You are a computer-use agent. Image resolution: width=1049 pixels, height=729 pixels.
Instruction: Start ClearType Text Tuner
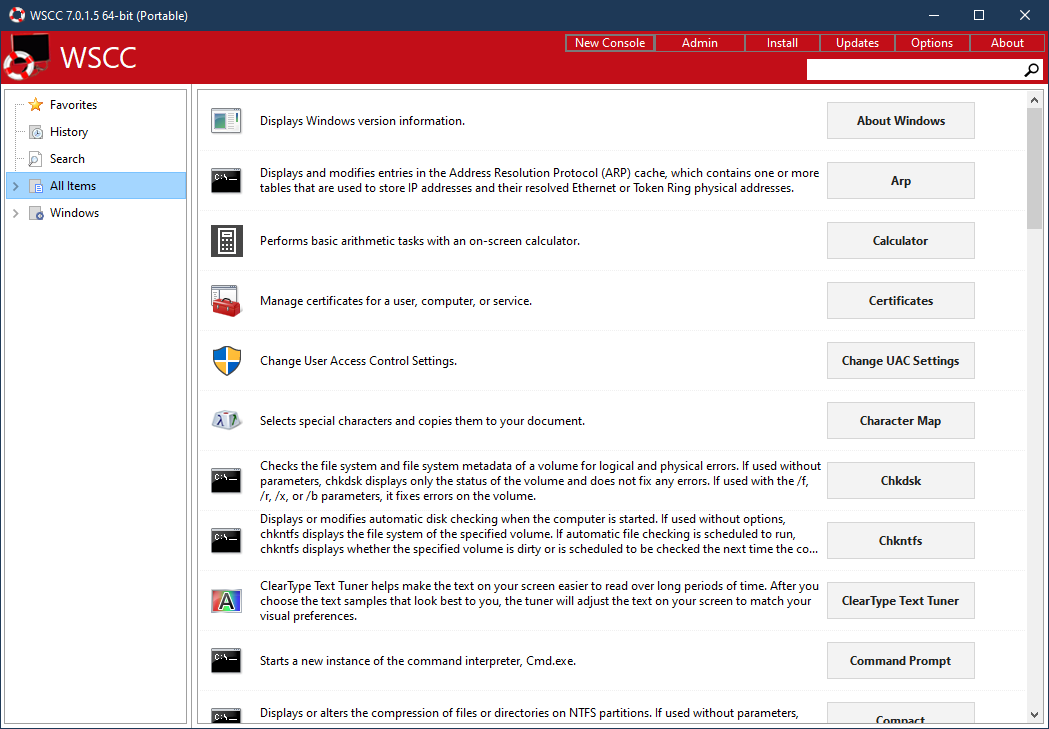(900, 601)
